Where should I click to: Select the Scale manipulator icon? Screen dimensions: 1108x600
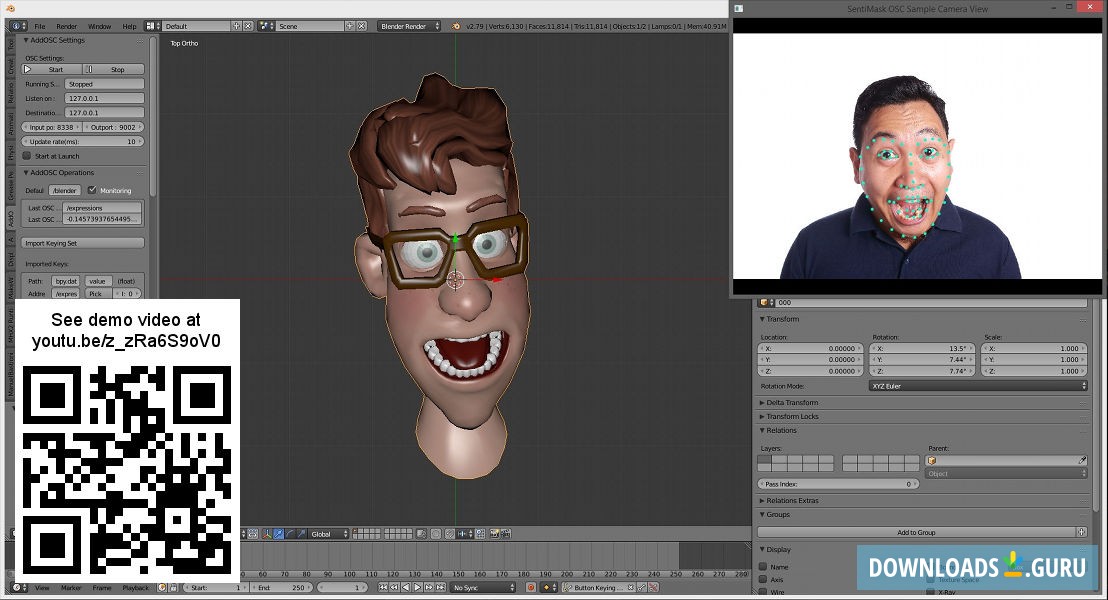point(301,534)
